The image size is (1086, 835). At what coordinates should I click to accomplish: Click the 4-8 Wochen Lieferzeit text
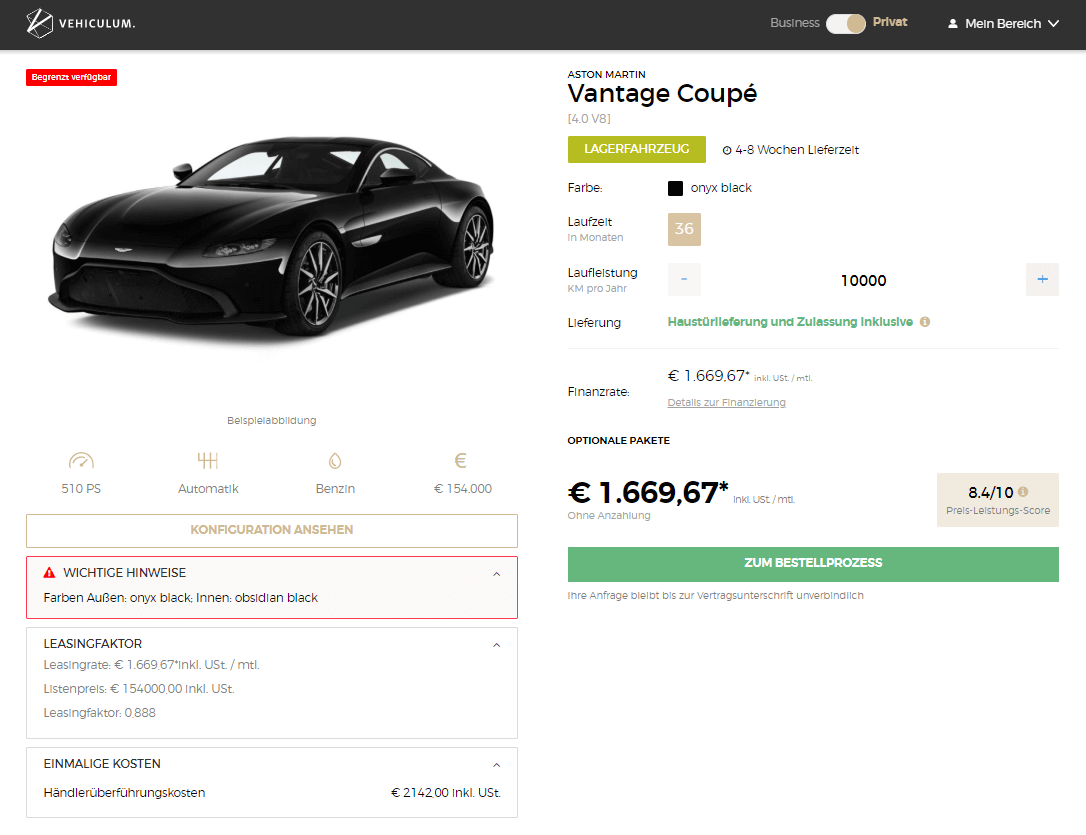coord(797,150)
